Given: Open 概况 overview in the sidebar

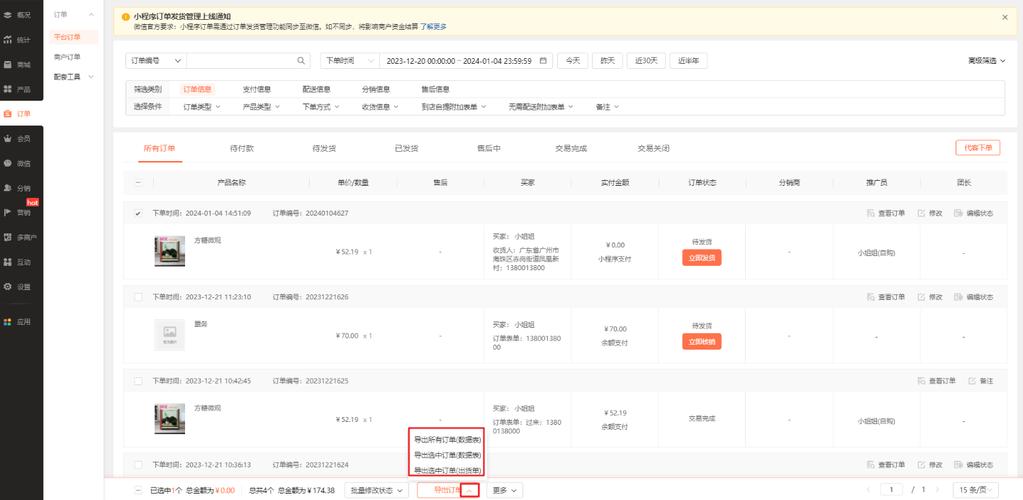Looking at the screenshot, I should (x=20, y=15).
